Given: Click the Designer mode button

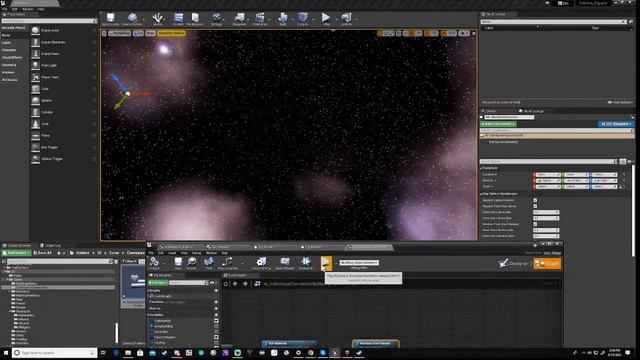Looking at the screenshot, I should click(x=513, y=264).
